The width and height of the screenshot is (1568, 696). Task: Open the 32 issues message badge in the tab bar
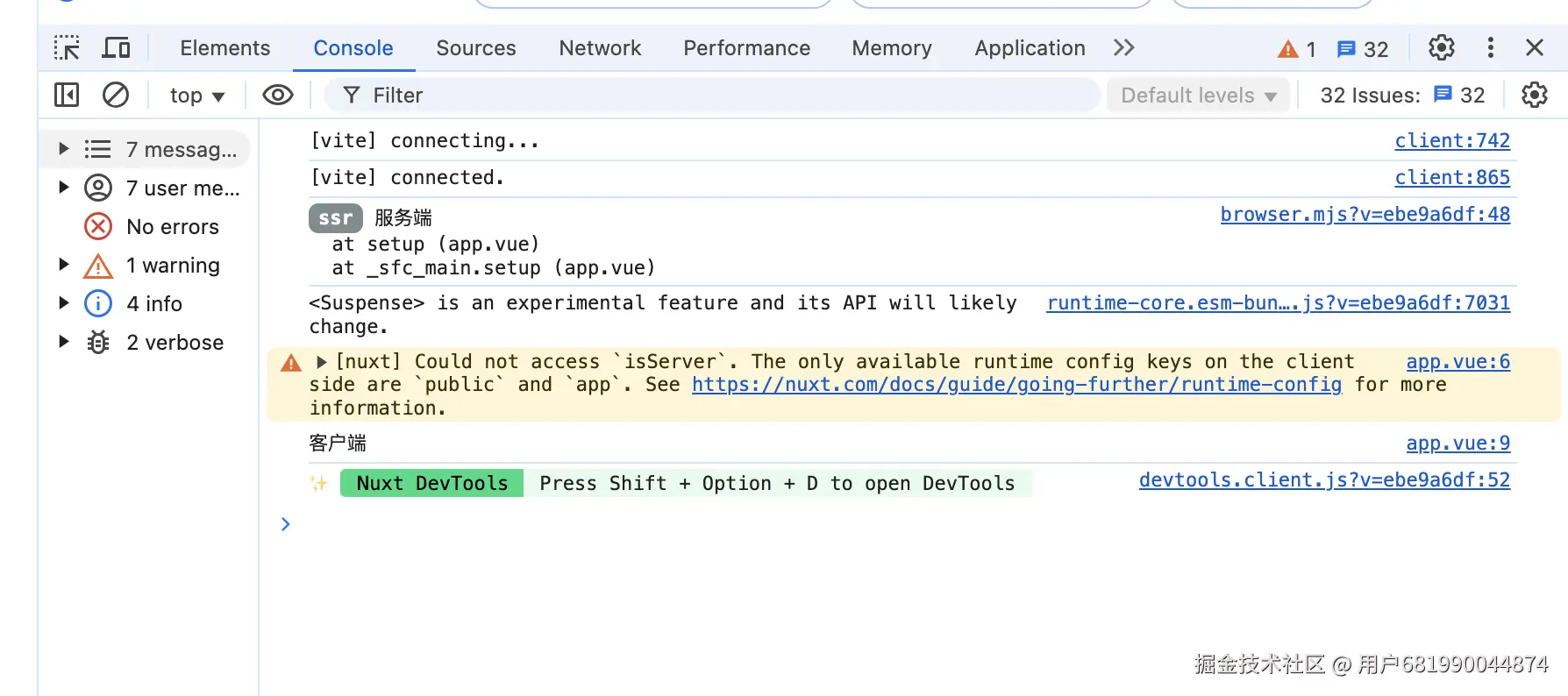(1362, 49)
